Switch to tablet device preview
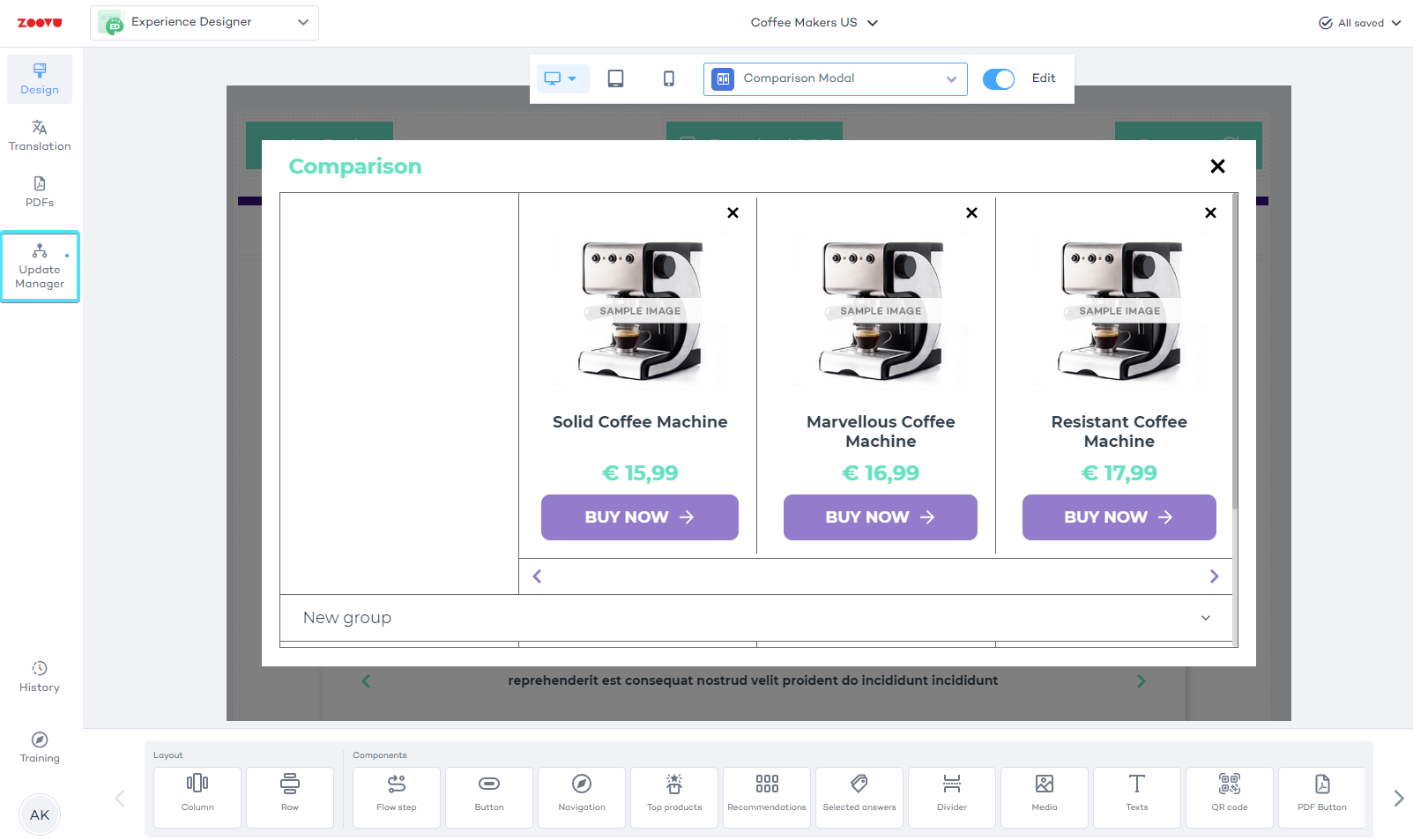Image resolution: width=1413 pixels, height=840 pixels. pos(616,78)
